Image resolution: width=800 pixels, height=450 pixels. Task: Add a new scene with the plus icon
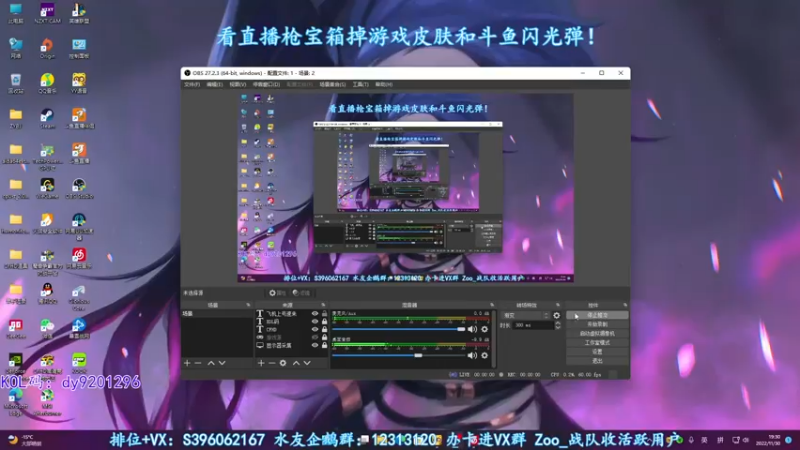pyautogui.click(x=187, y=363)
